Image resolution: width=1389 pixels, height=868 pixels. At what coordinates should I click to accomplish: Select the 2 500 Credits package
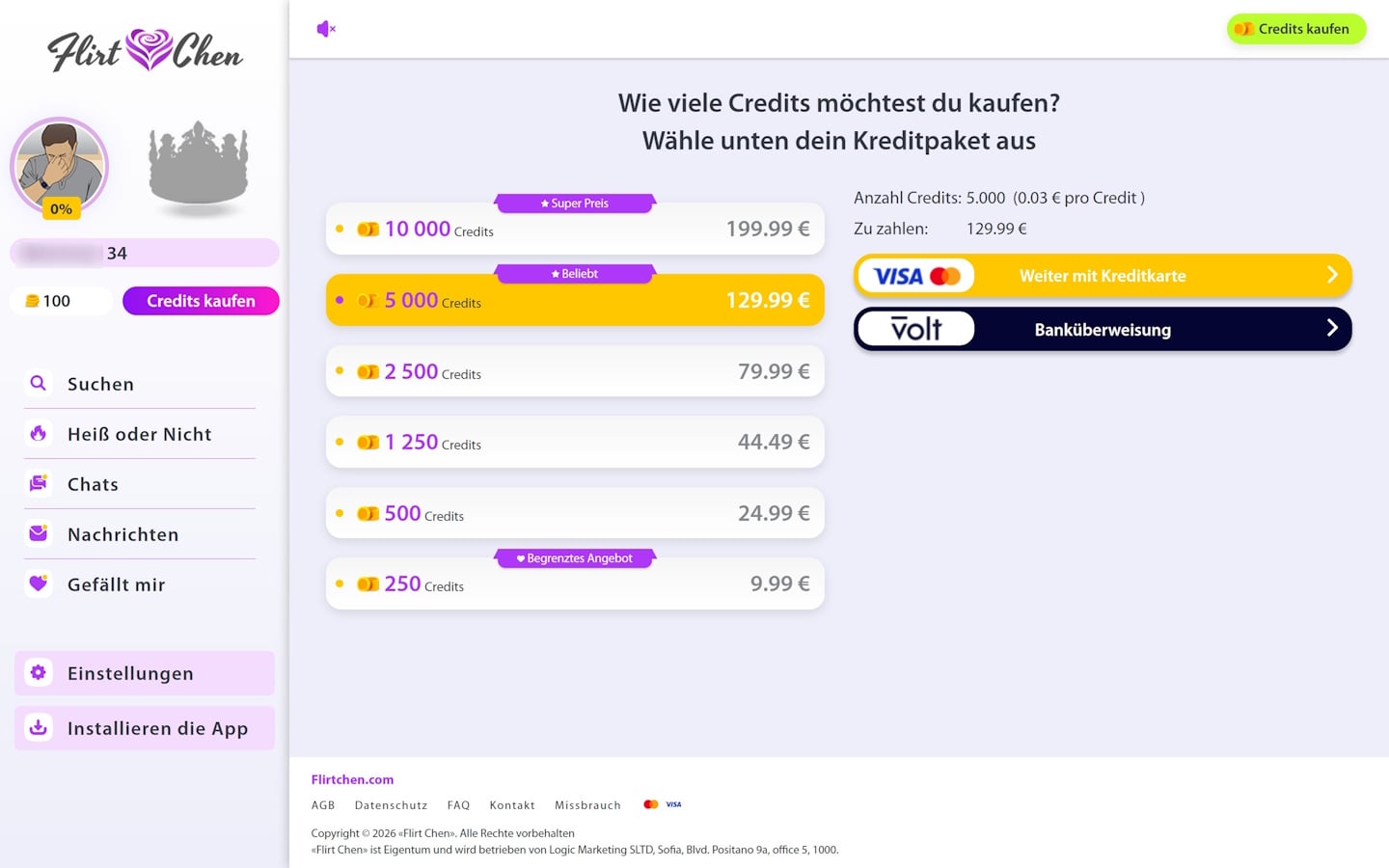point(575,371)
